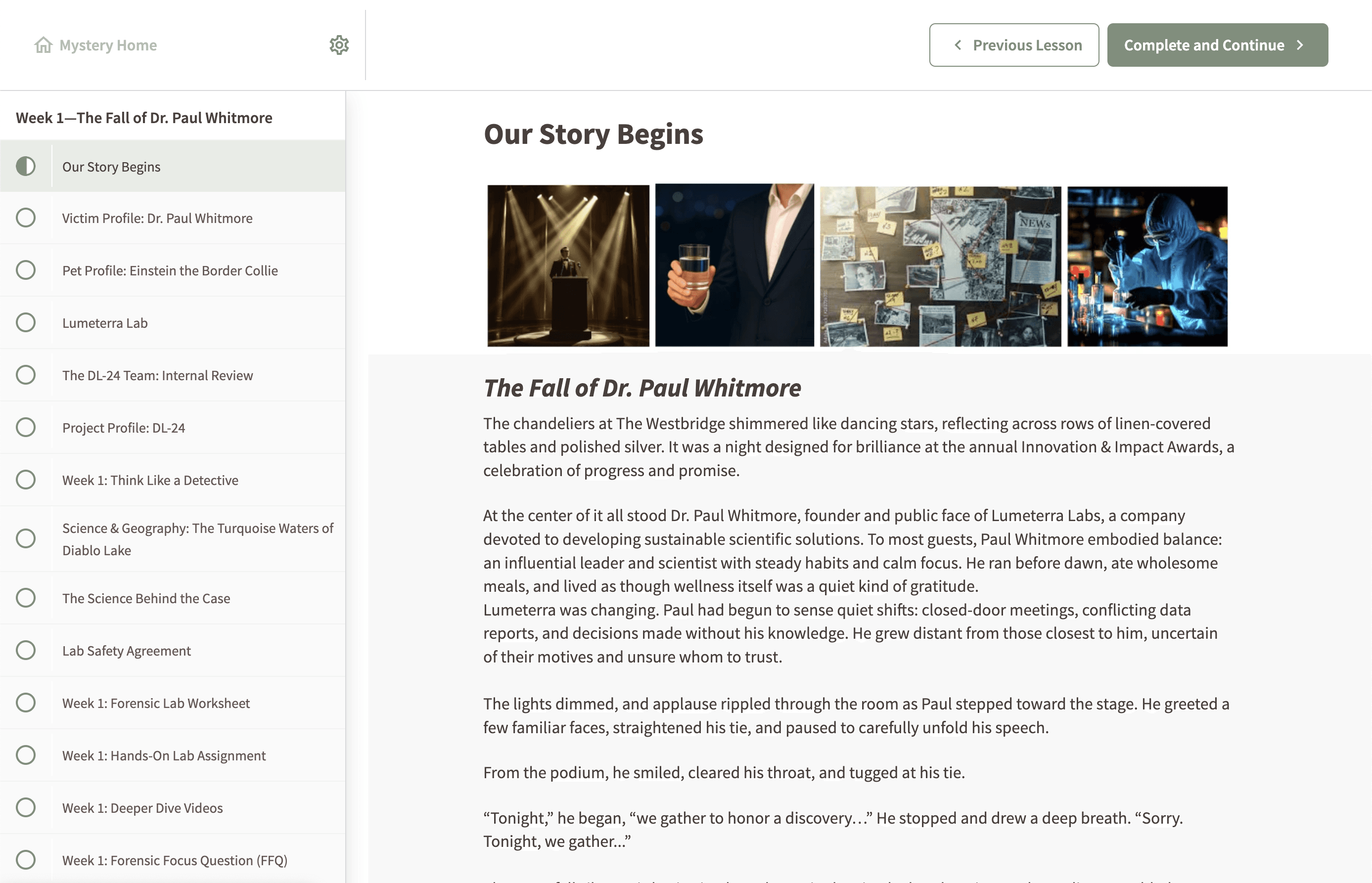Viewport: 1372px width, 883px height.
Task: Click the circle icon beside Project Profile: DL-24
Action: (26, 427)
